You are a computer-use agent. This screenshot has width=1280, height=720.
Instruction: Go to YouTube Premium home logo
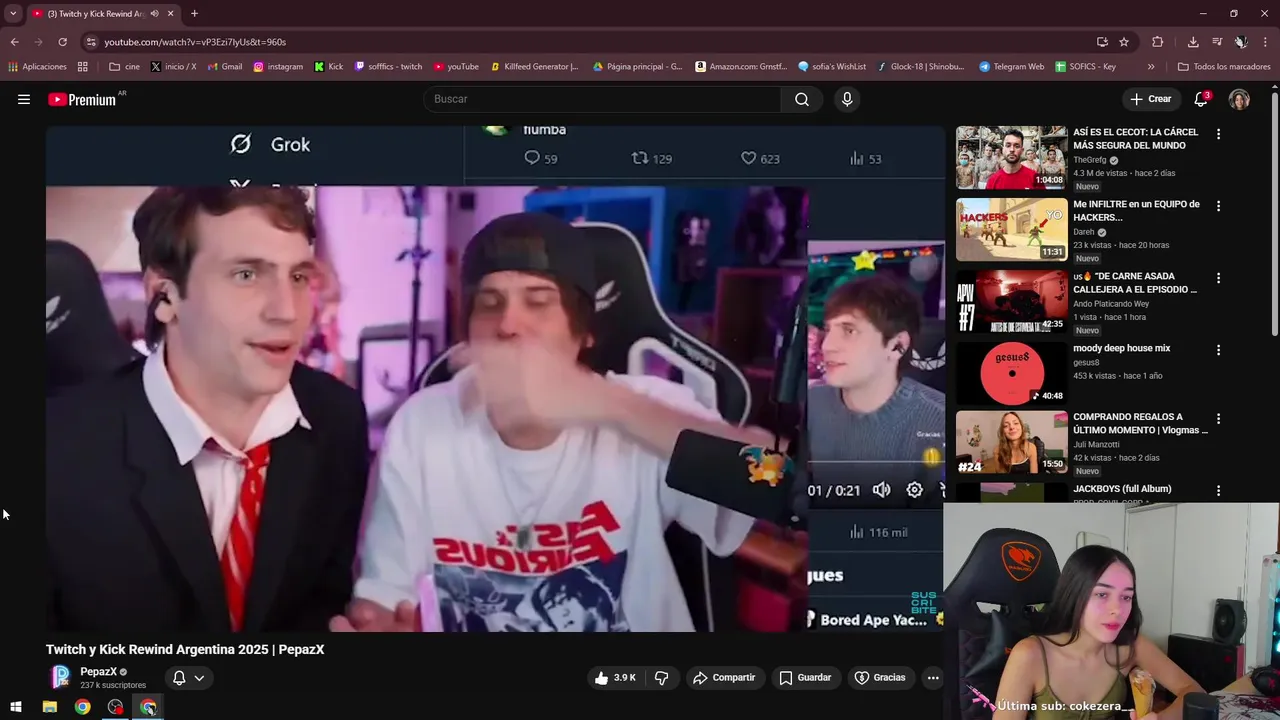coord(82,99)
